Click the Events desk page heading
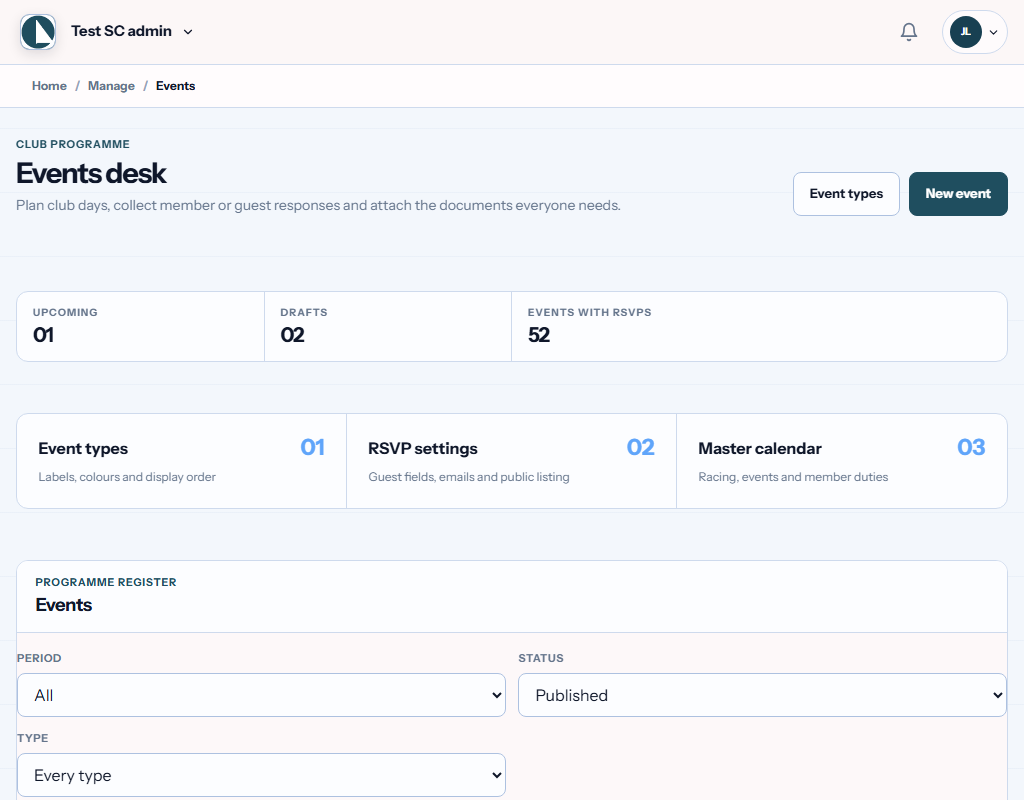Viewport: 1024px width, 800px height. [91, 174]
